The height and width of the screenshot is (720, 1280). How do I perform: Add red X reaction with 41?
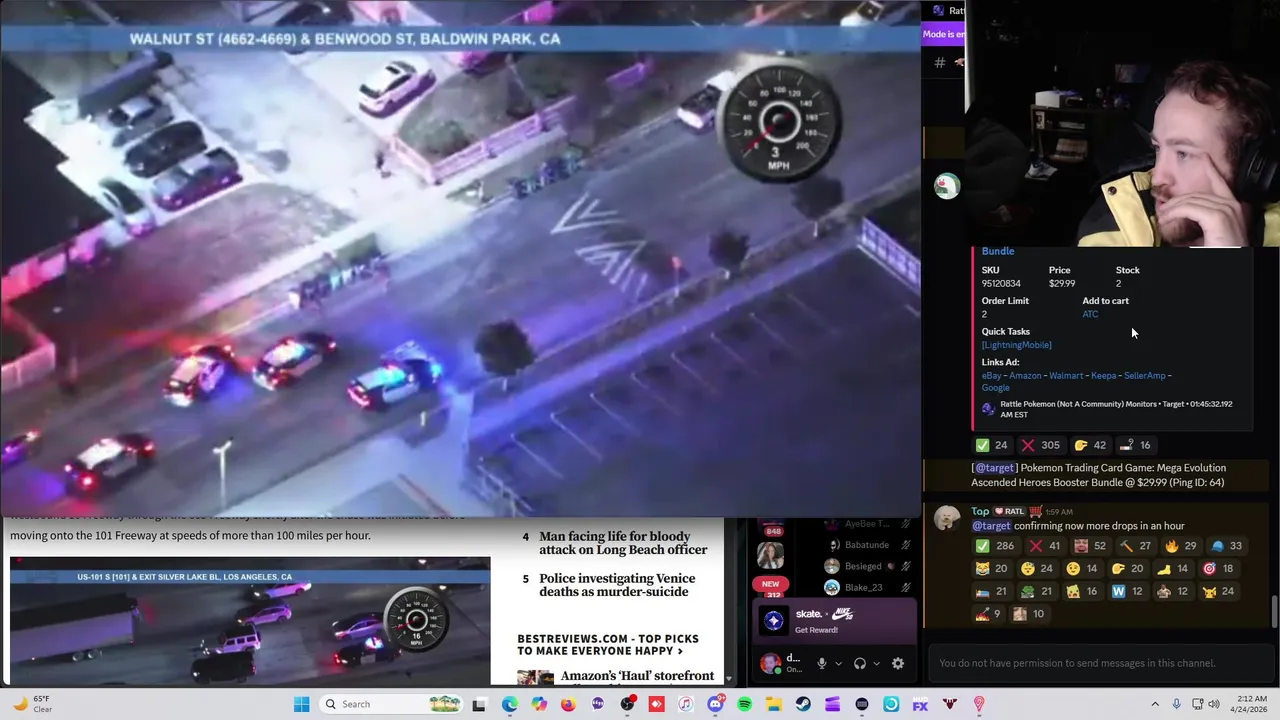1045,546
